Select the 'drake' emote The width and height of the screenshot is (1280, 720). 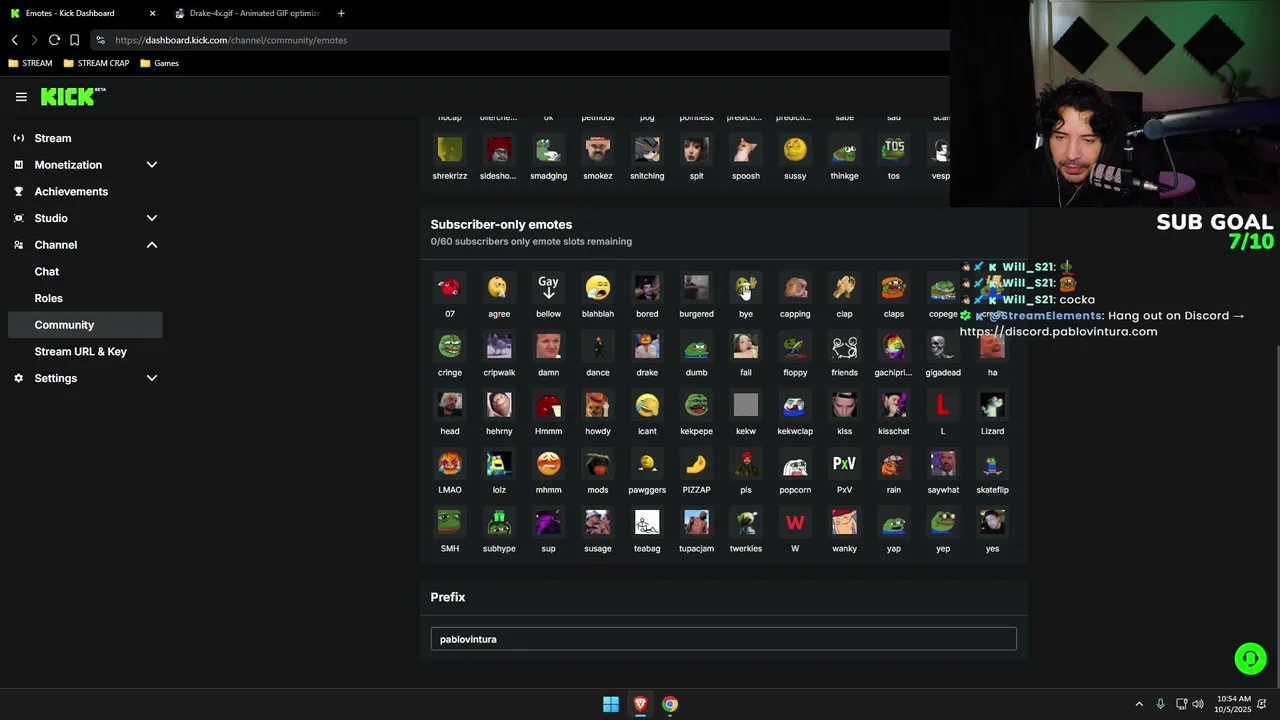pos(647,347)
